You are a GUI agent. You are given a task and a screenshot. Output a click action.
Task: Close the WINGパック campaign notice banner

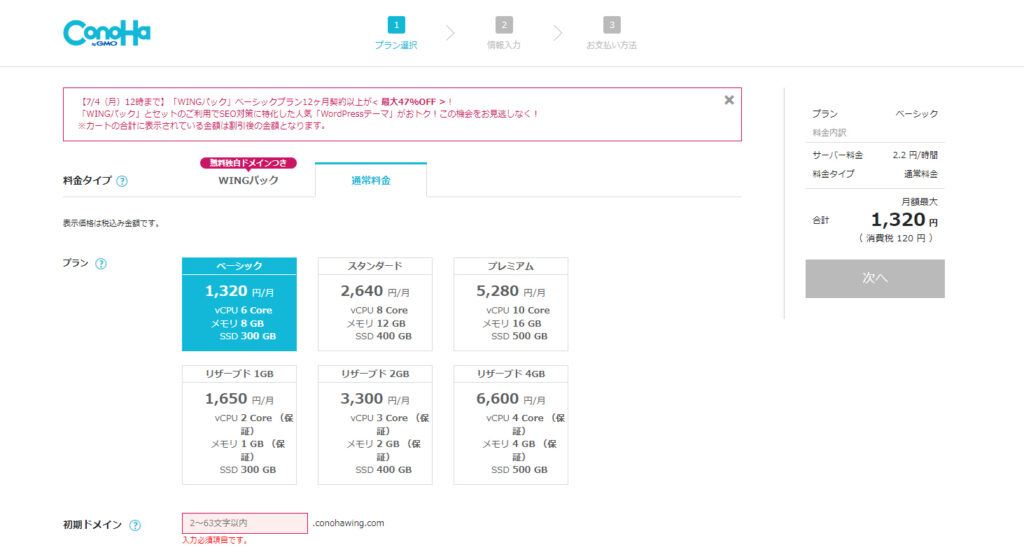(729, 100)
